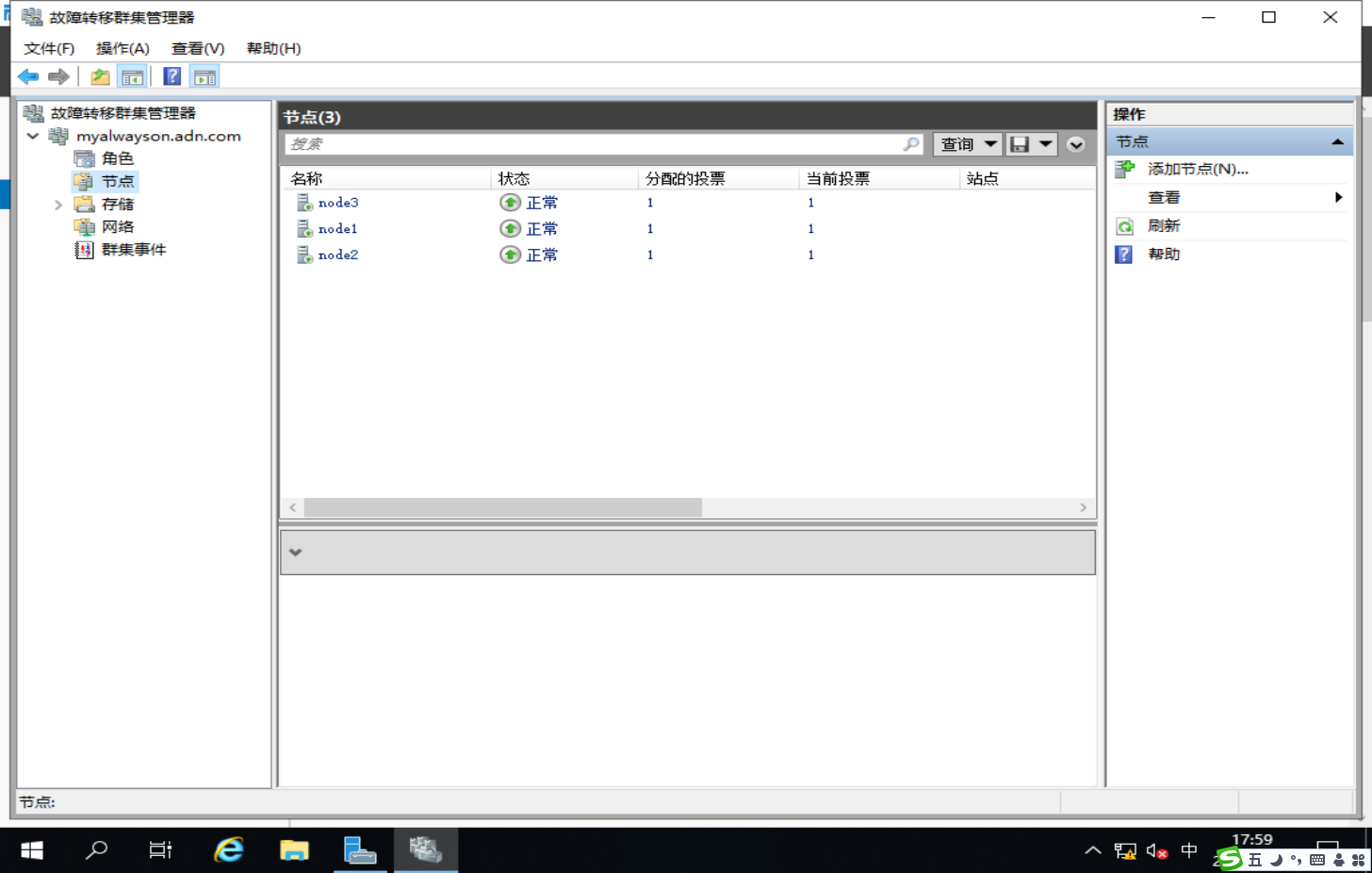
Task: Open 存储 in the cluster tree
Action: (x=118, y=204)
